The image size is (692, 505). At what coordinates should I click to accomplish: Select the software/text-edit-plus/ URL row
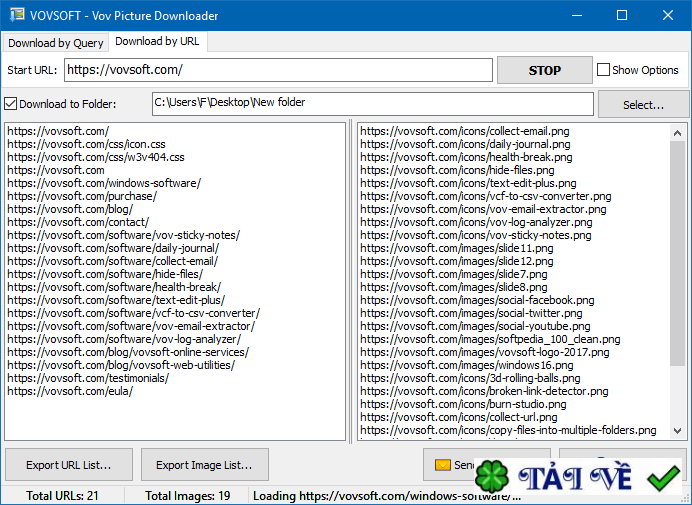tap(116, 300)
